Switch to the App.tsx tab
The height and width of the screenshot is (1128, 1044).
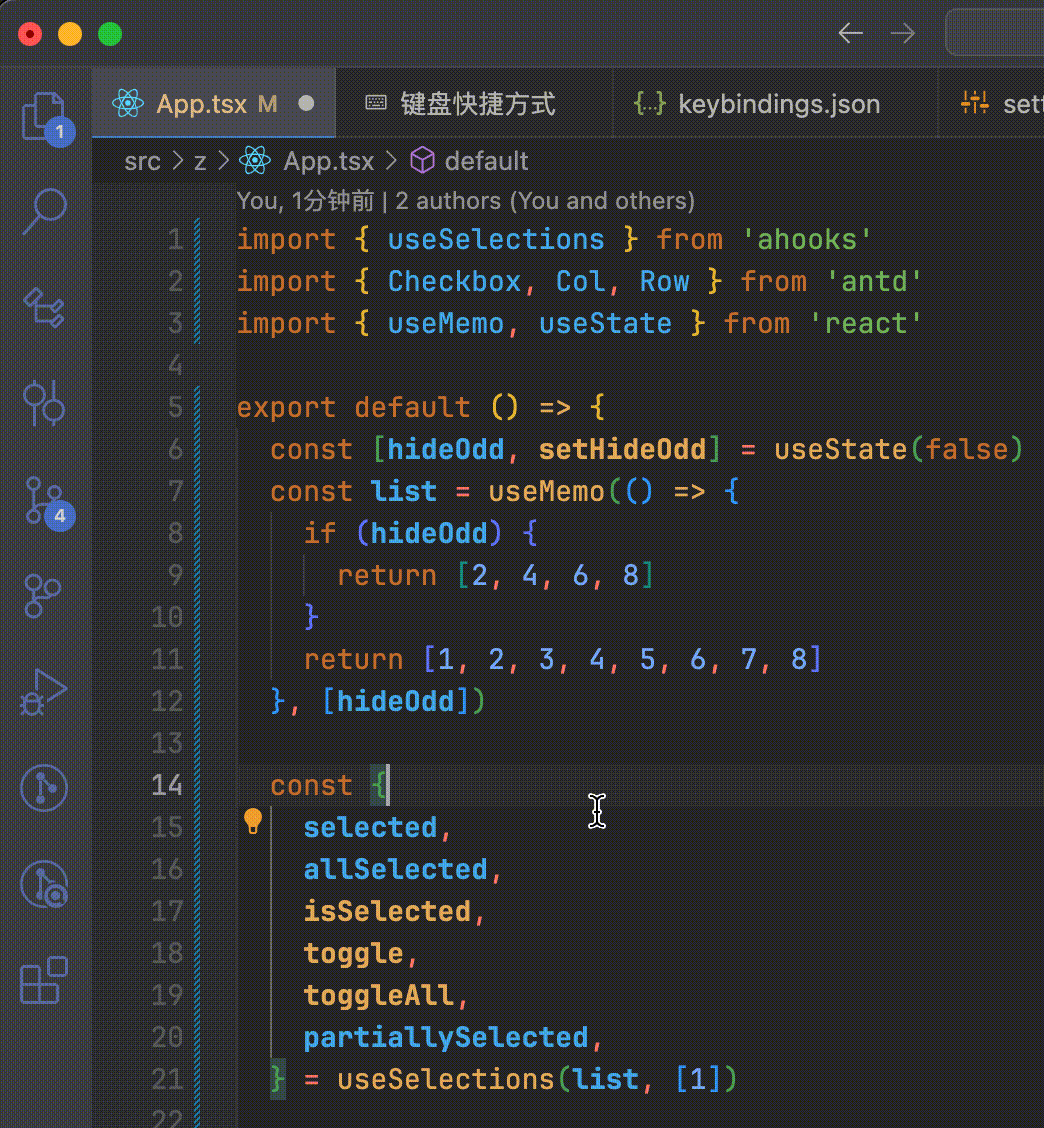click(x=214, y=103)
